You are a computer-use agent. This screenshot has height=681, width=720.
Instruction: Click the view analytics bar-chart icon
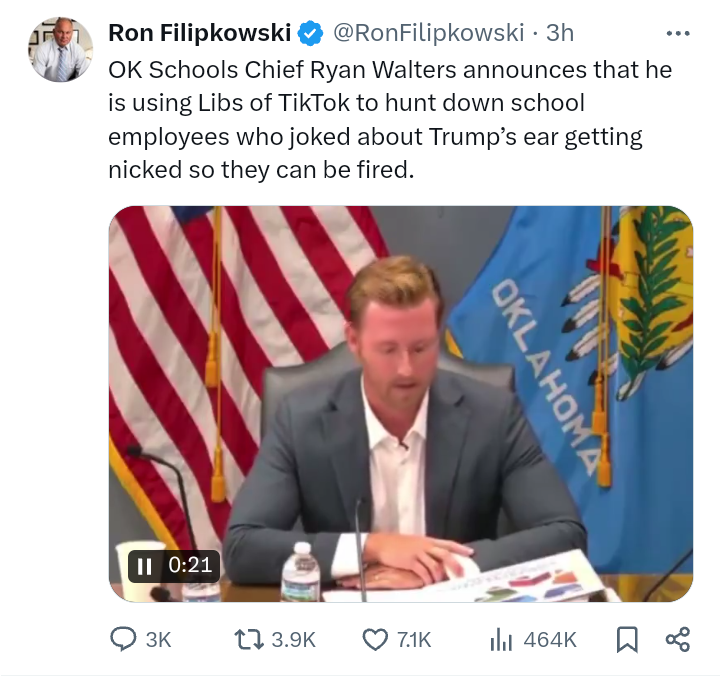click(501, 639)
